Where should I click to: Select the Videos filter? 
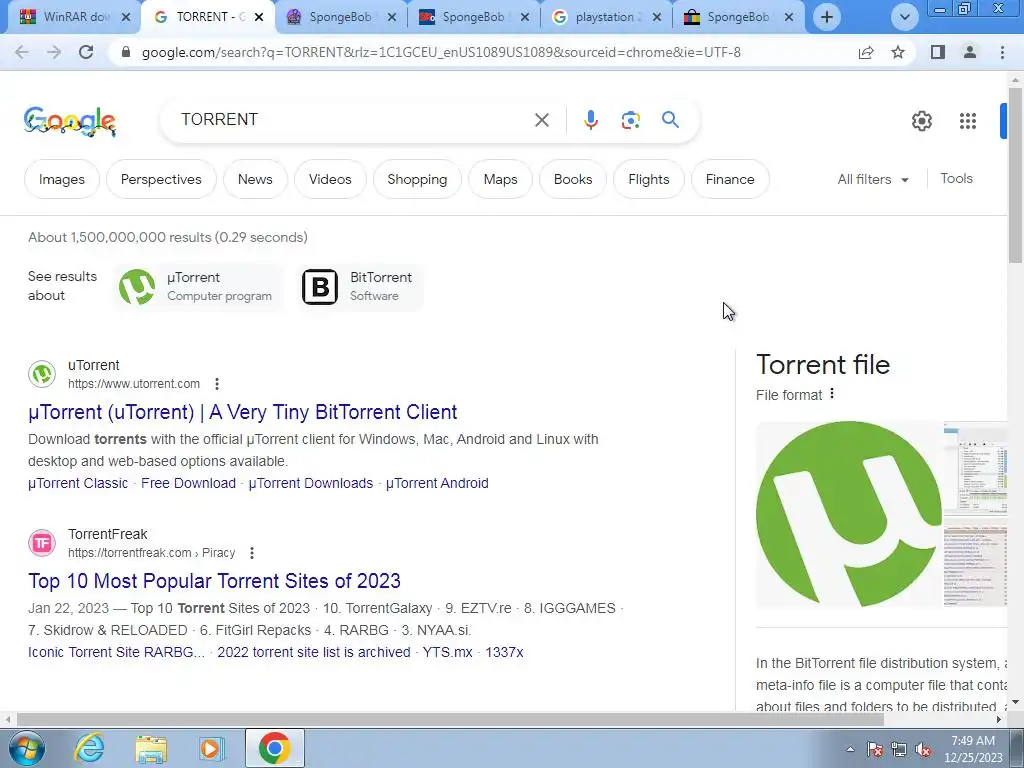pyautogui.click(x=330, y=179)
